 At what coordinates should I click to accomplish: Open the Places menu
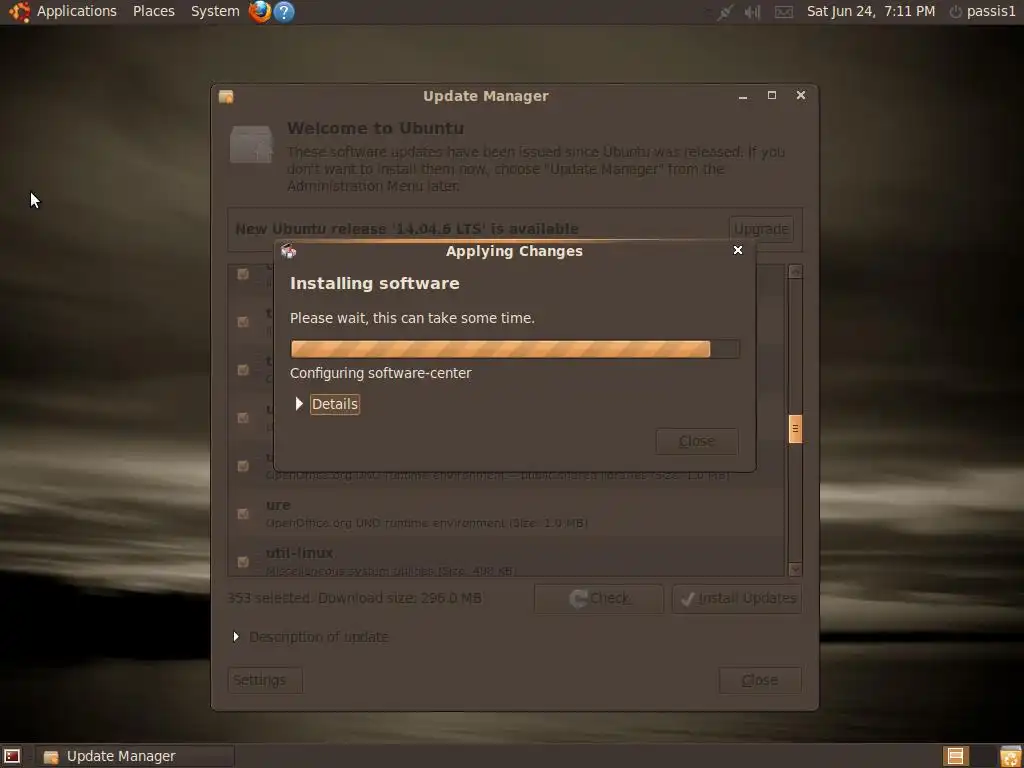pos(153,12)
